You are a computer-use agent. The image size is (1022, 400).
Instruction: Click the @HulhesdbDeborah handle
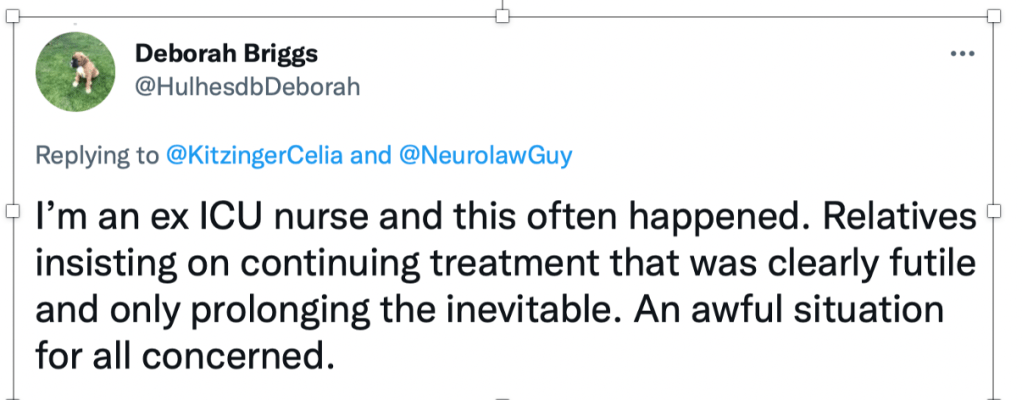coord(247,86)
